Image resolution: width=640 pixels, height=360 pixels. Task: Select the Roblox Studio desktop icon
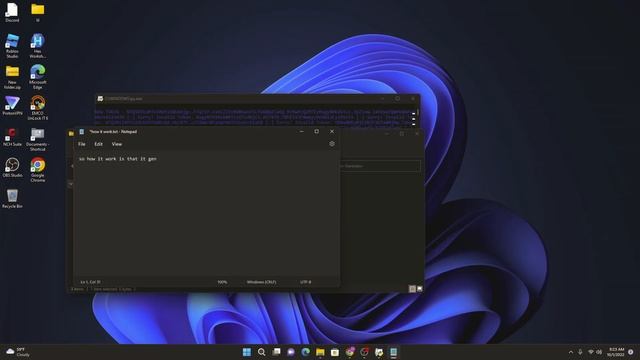pyautogui.click(x=12, y=45)
